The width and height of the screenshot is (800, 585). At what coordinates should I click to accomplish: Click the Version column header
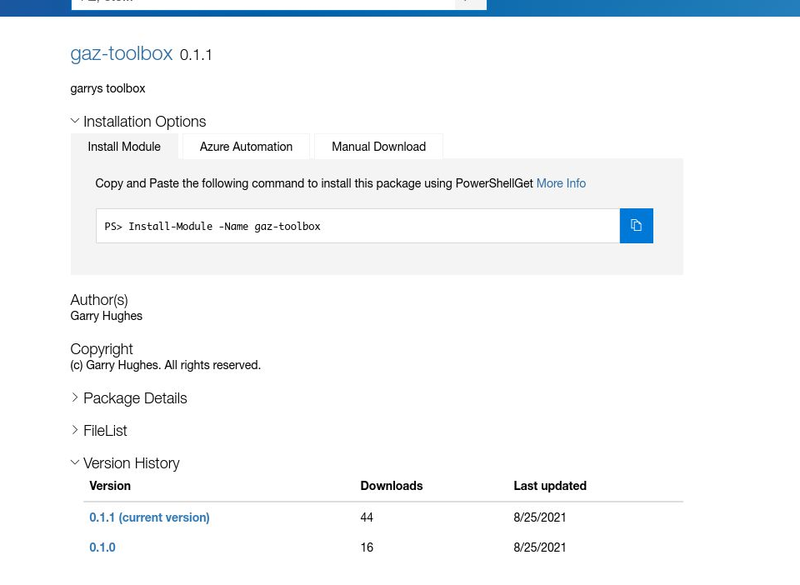(110, 486)
